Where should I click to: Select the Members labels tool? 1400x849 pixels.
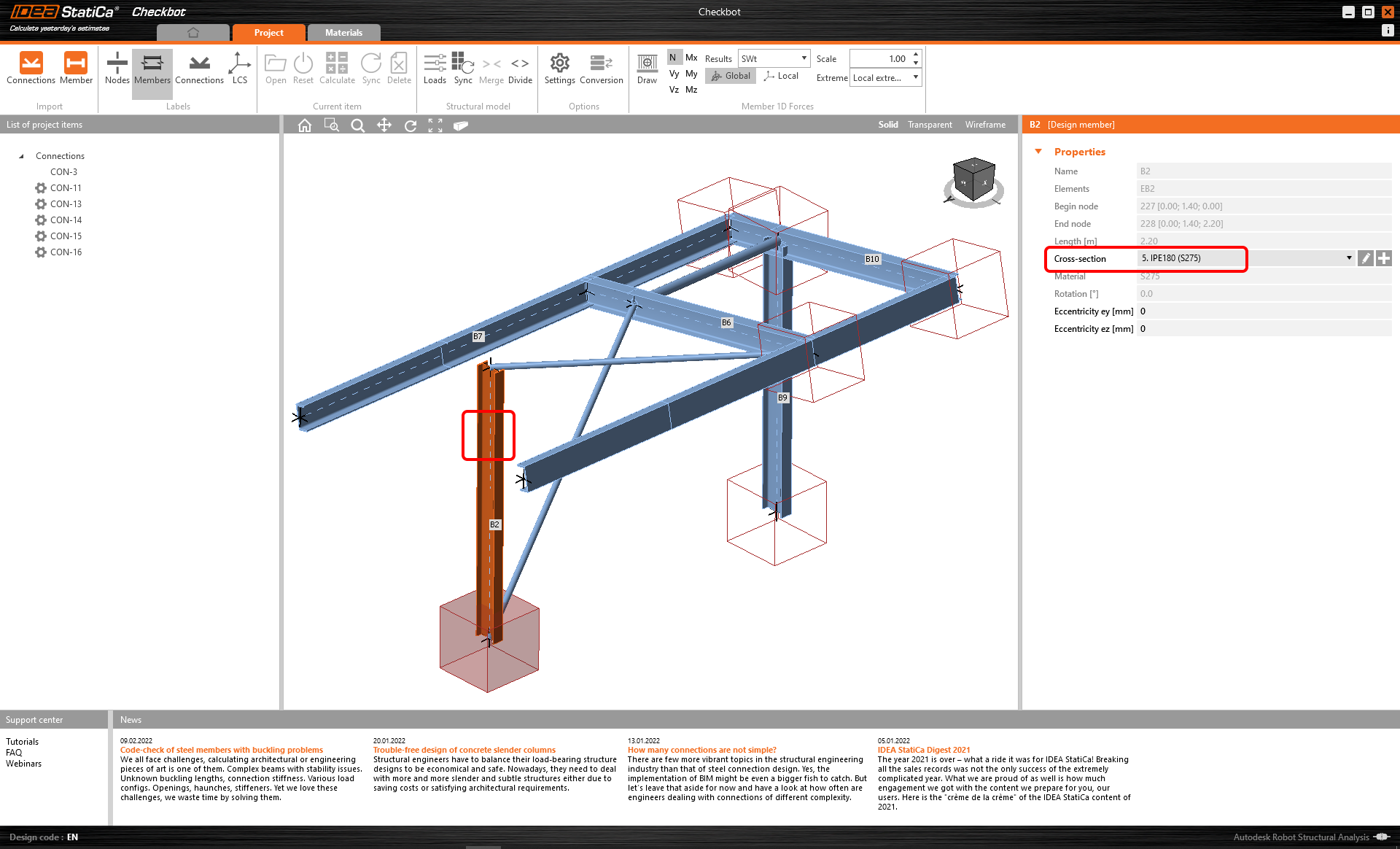(152, 69)
